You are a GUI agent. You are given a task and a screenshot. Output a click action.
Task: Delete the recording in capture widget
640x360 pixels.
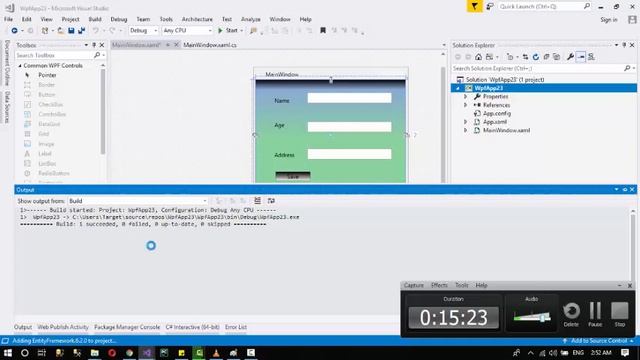(571, 314)
